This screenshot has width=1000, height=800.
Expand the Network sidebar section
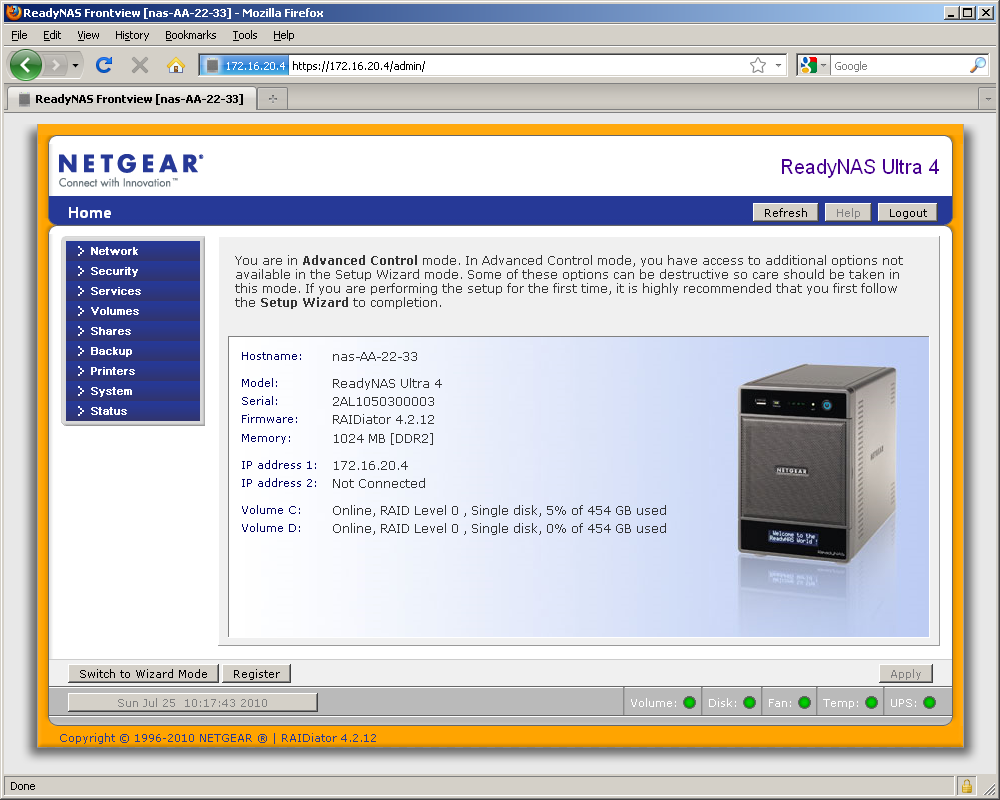click(133, 251)
